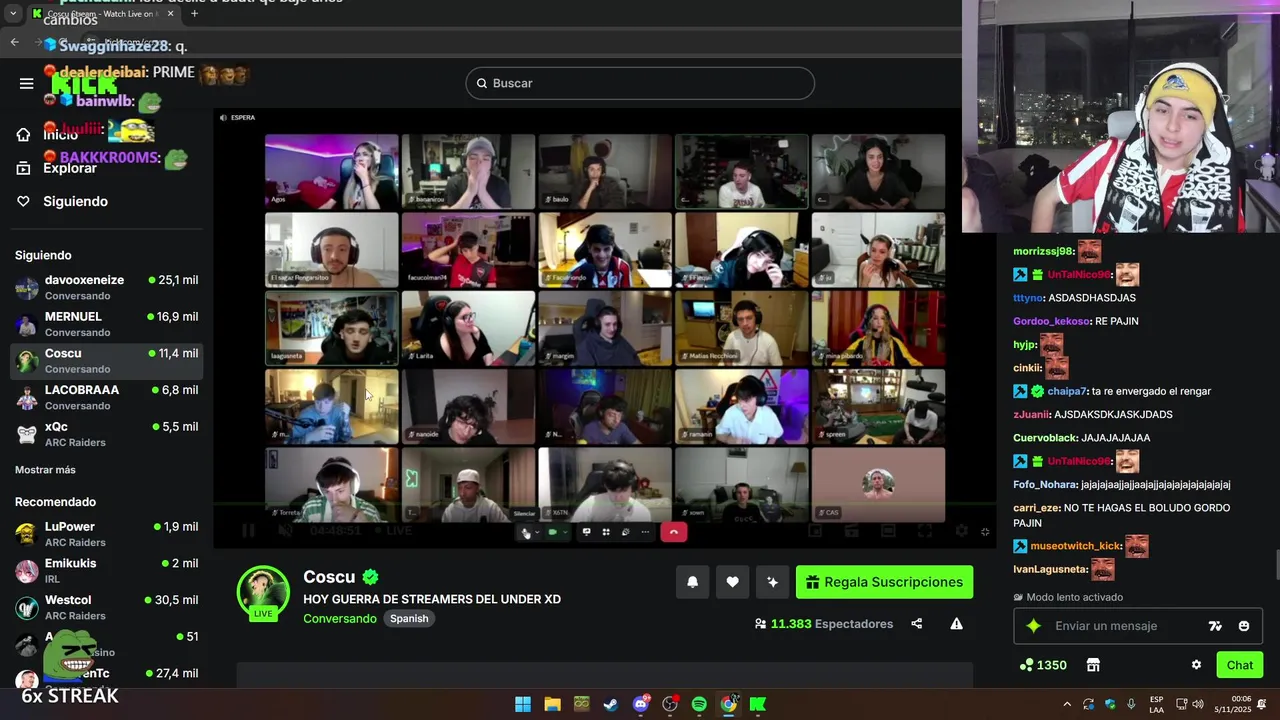Click spreen participant video tile
Image resolution: width=1280 pixels, height=720 pixels.
pos(878,405)
